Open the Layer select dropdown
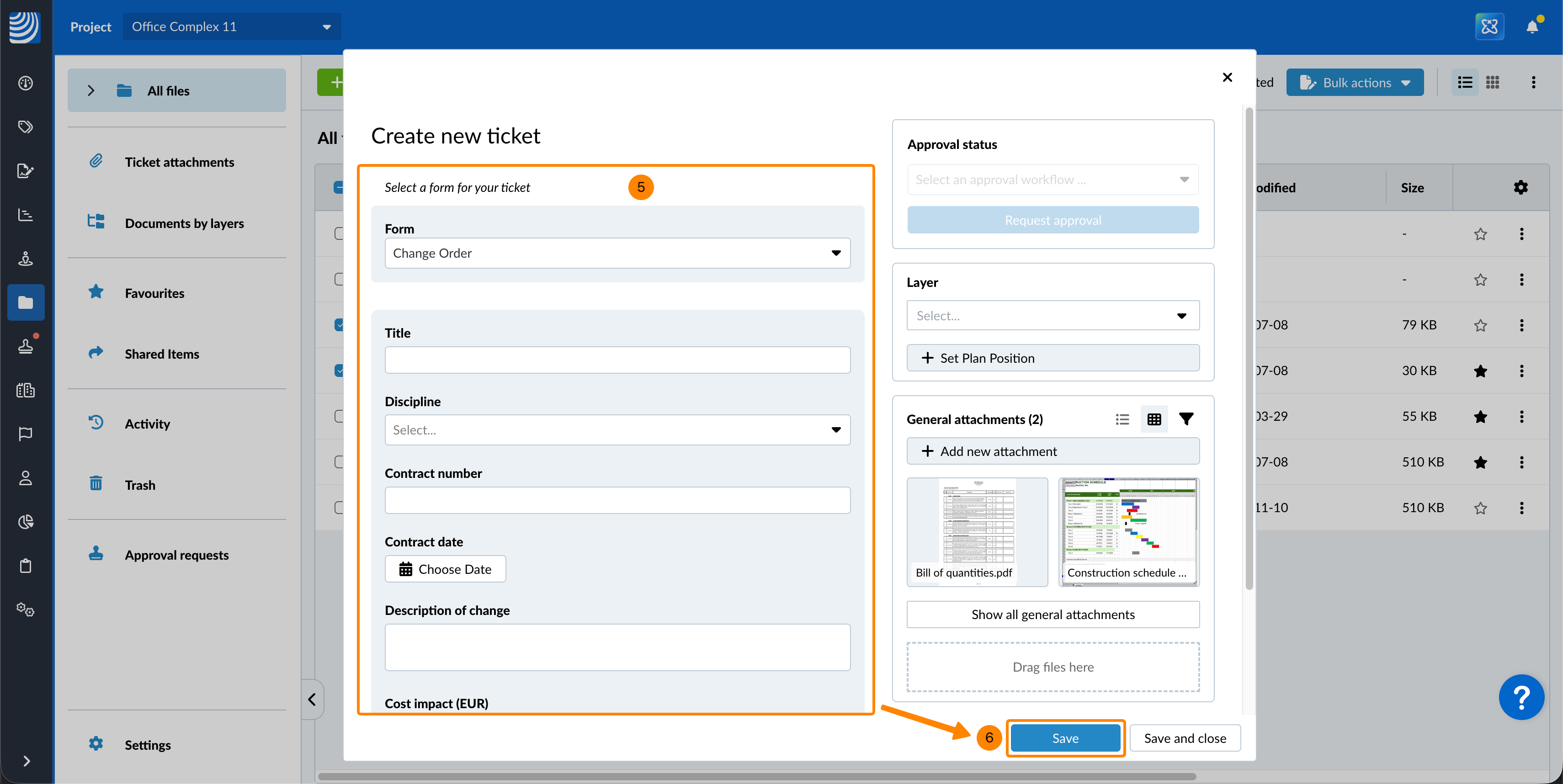Screen dimensions: 1563x784 1052,315
